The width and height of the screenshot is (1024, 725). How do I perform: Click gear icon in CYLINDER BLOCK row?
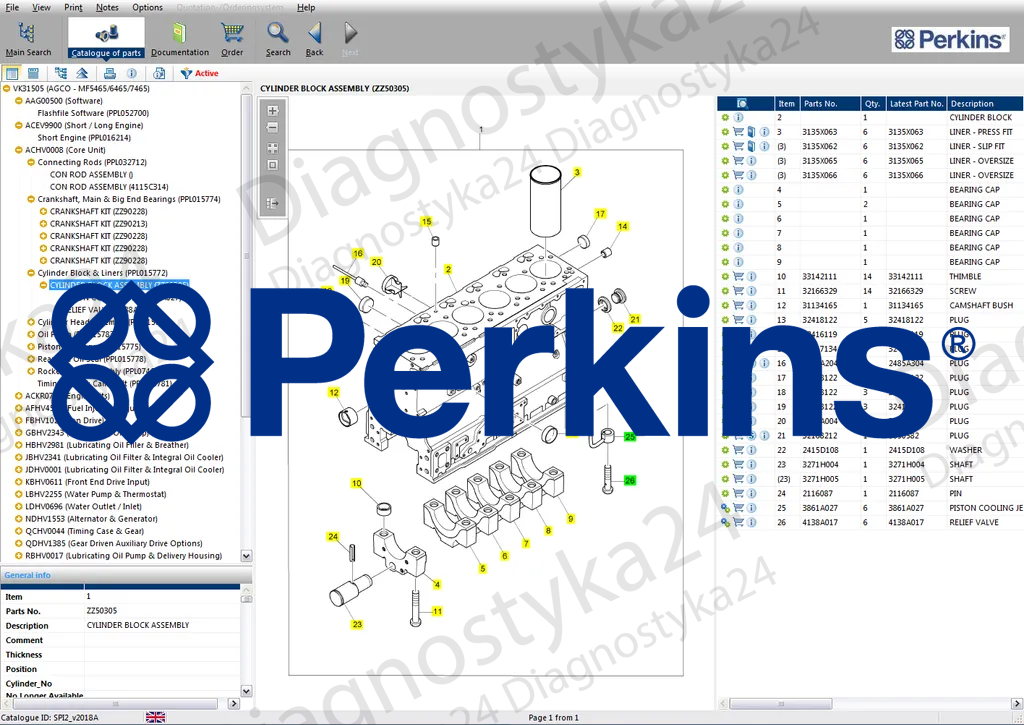[x=725, y=118]
